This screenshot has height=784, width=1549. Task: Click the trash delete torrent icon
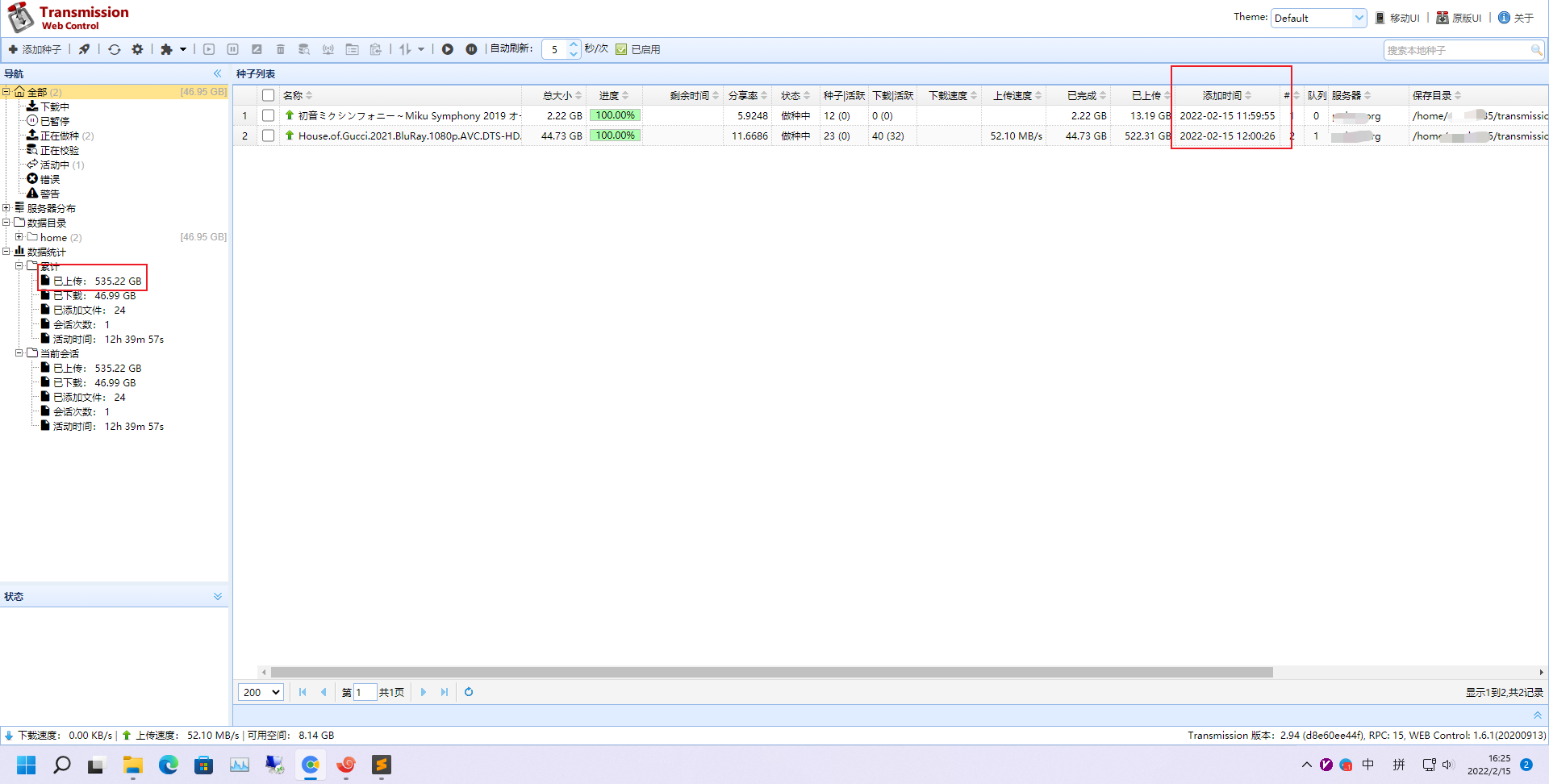point(281,49)
